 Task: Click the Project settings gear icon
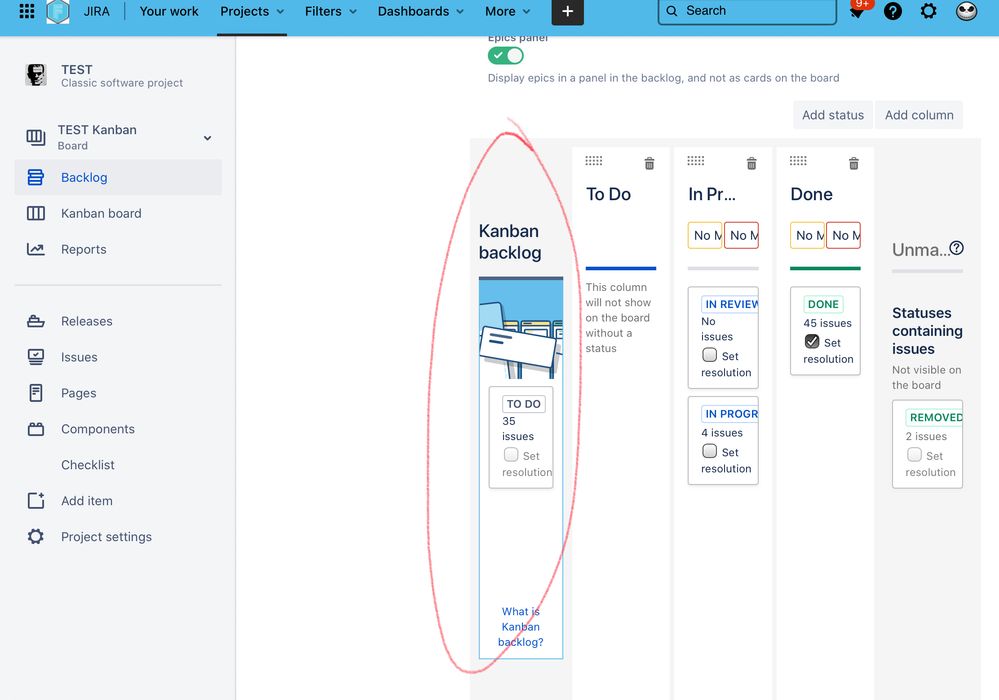pos(36,536)
